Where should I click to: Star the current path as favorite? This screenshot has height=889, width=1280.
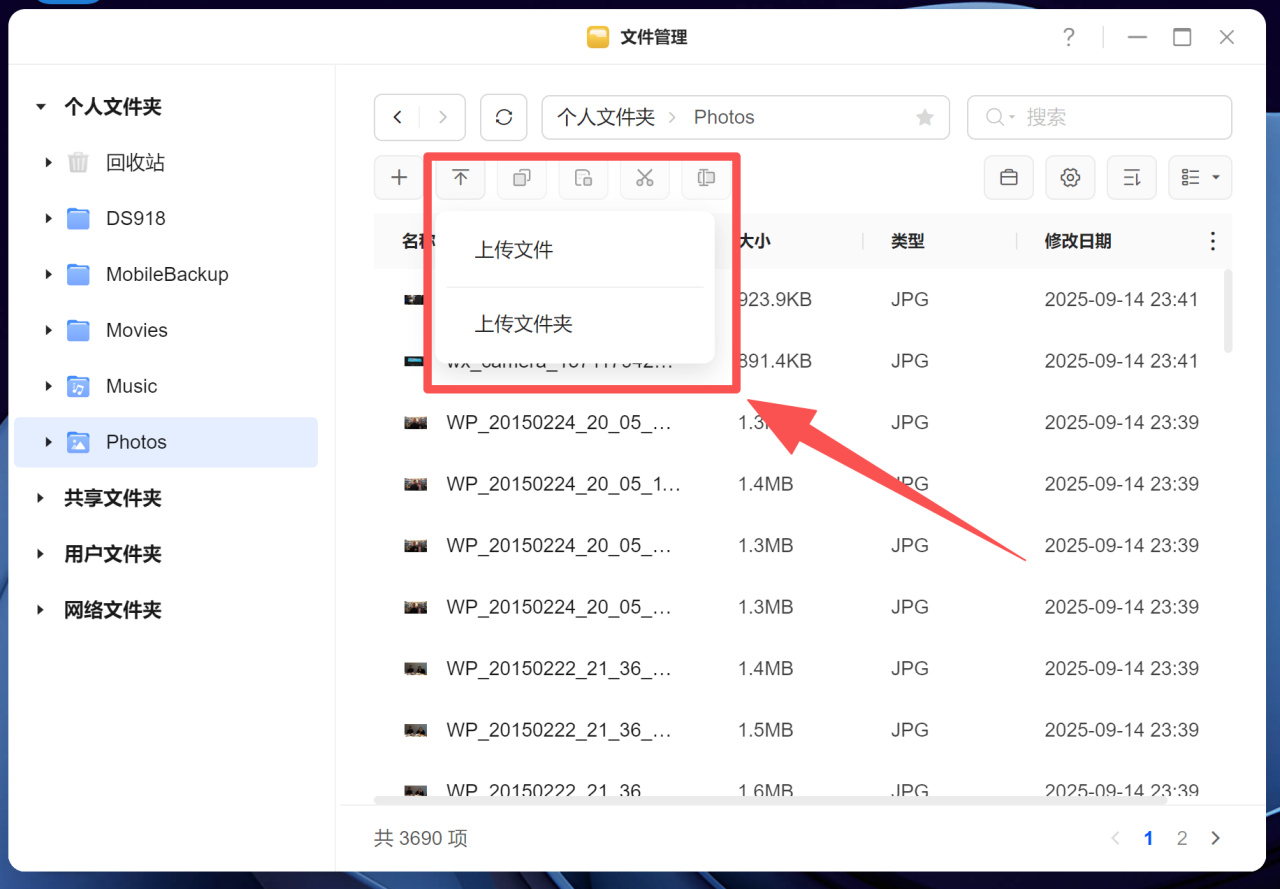[925, 117]
